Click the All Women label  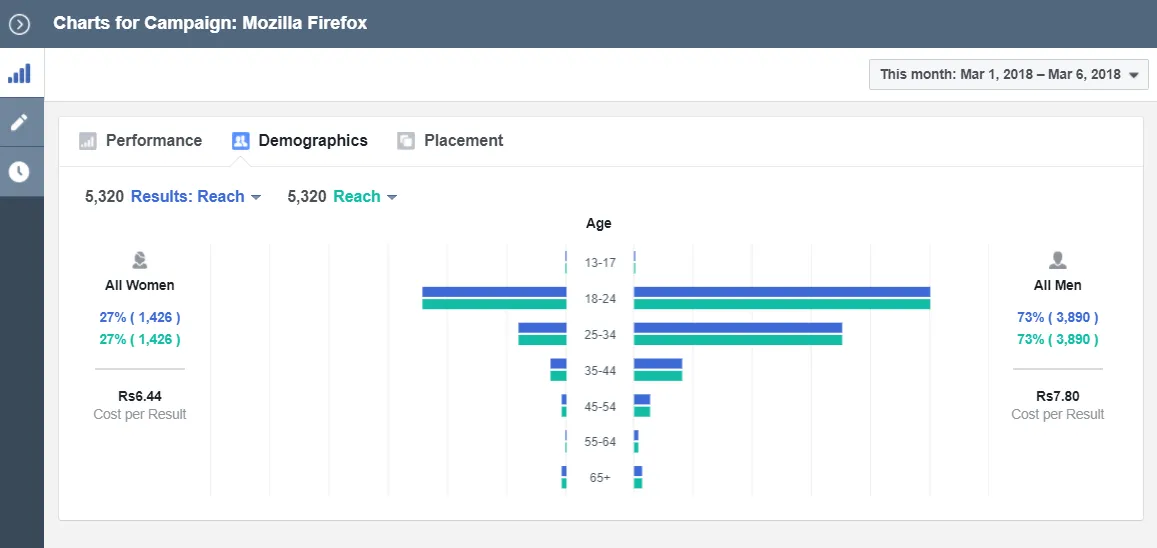[140, 285]
